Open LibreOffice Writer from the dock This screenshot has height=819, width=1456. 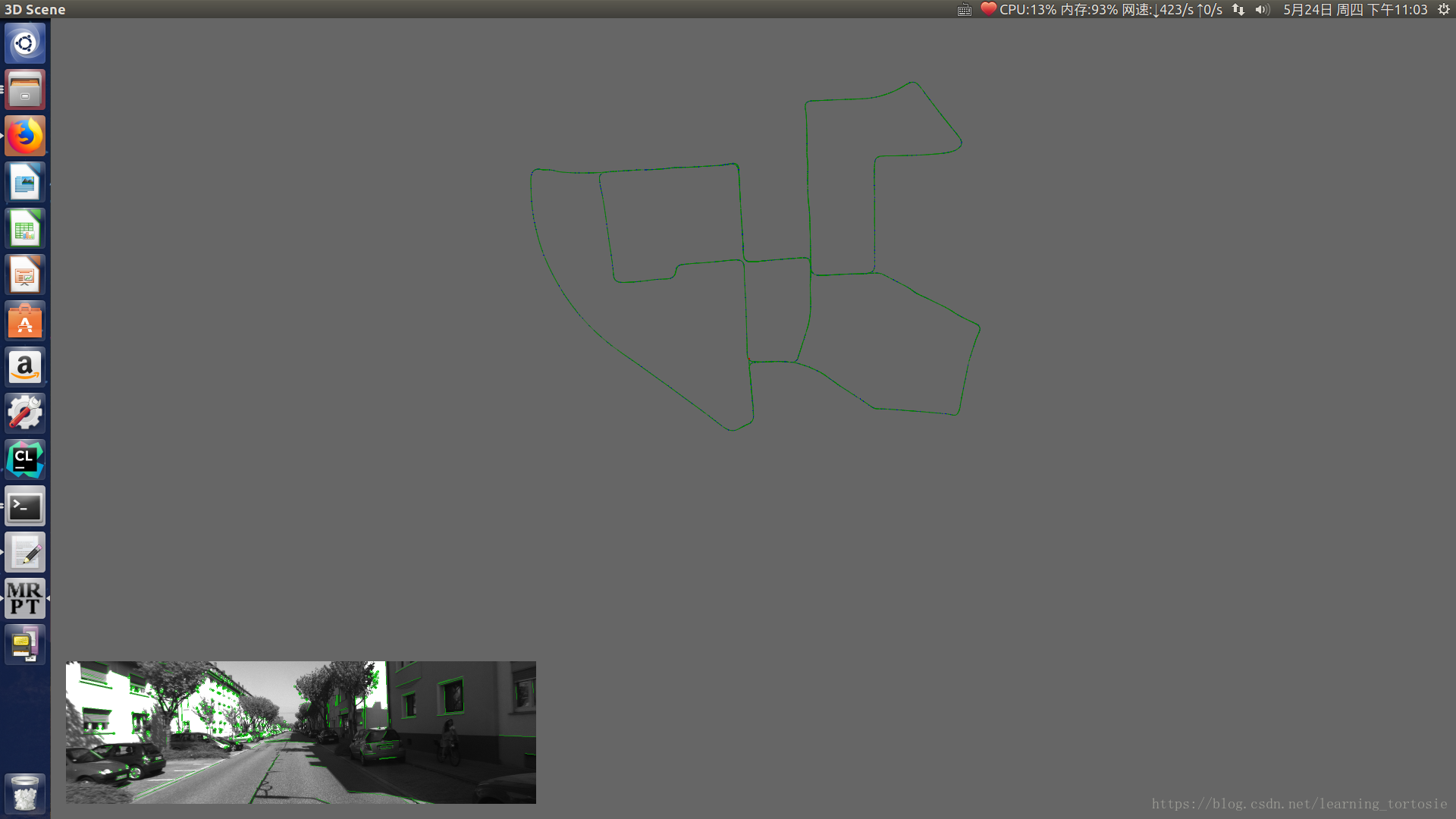pos(25,182)
